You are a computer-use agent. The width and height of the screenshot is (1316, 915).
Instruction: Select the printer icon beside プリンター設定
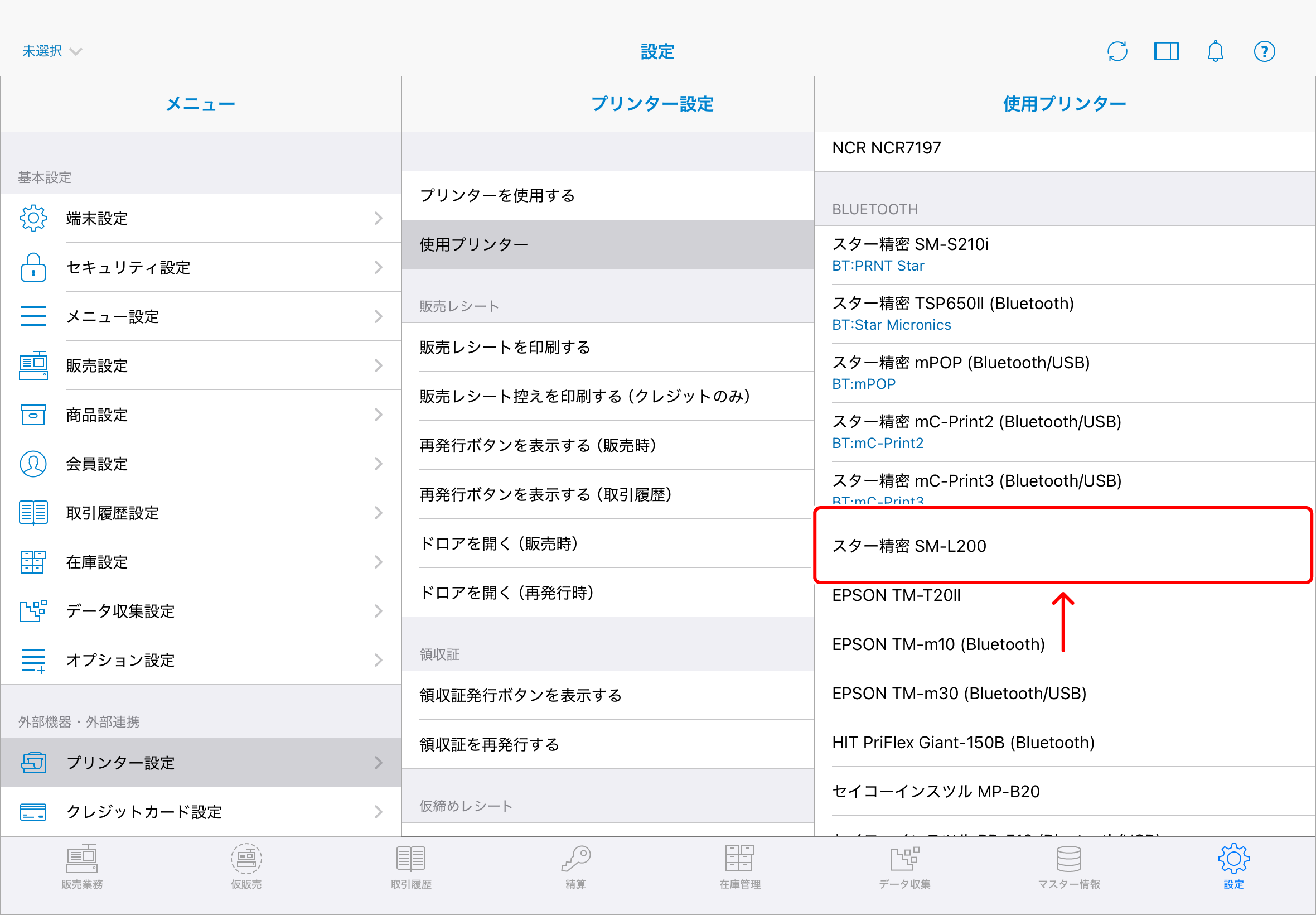pos(33,763)
